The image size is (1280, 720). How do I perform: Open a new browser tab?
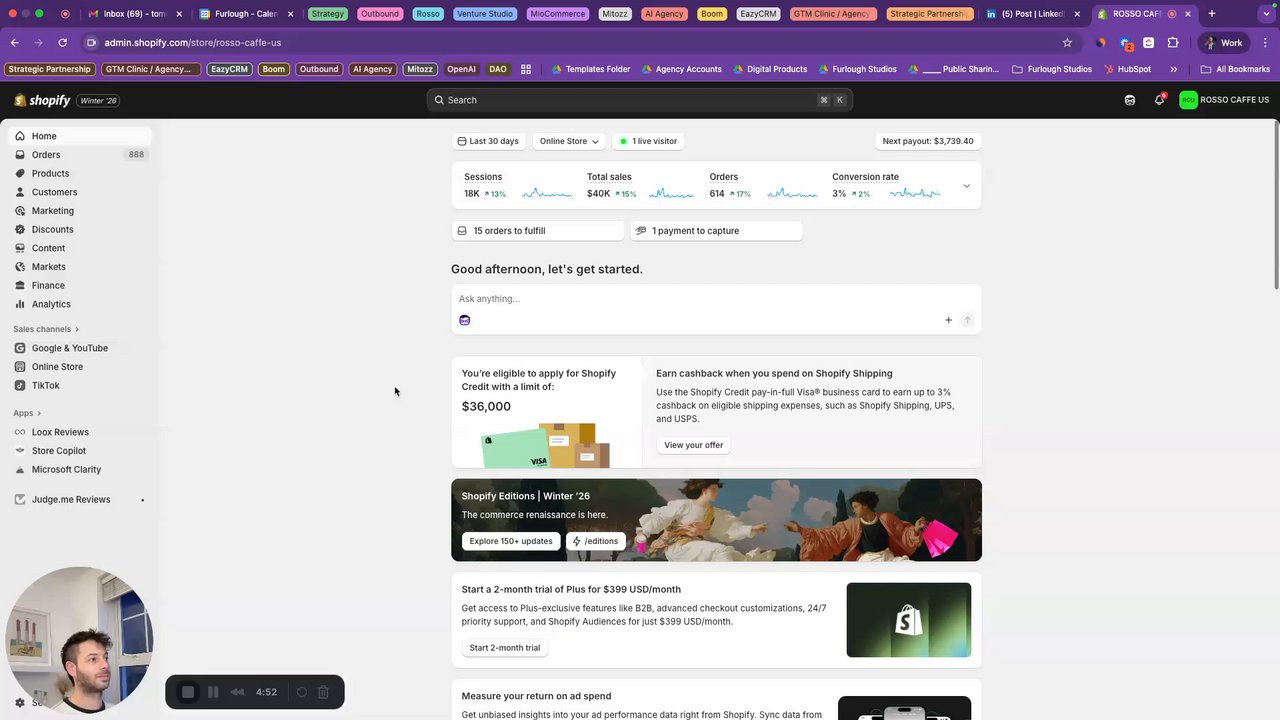[1212, 14]
